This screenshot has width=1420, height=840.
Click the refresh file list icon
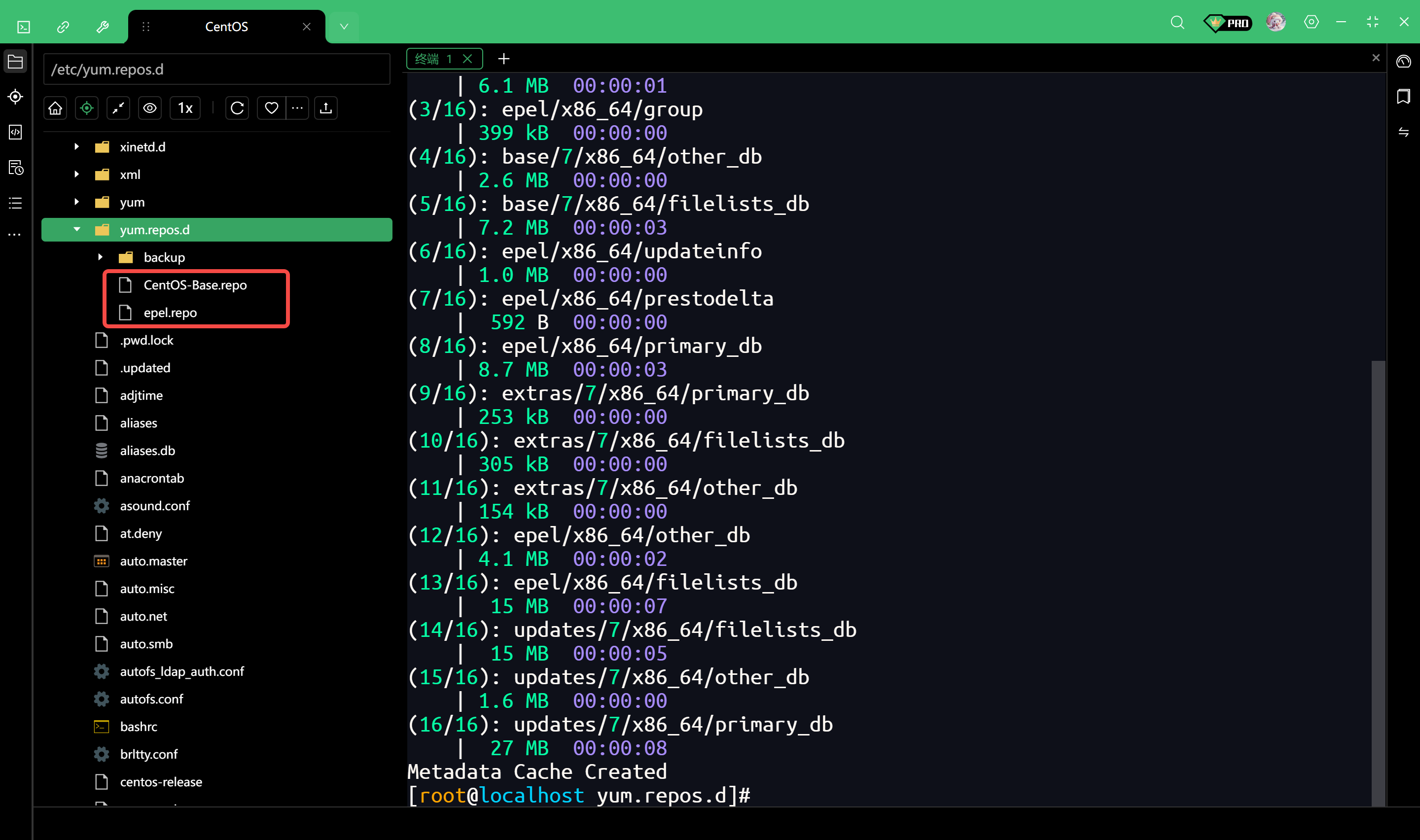pos(237,108)
